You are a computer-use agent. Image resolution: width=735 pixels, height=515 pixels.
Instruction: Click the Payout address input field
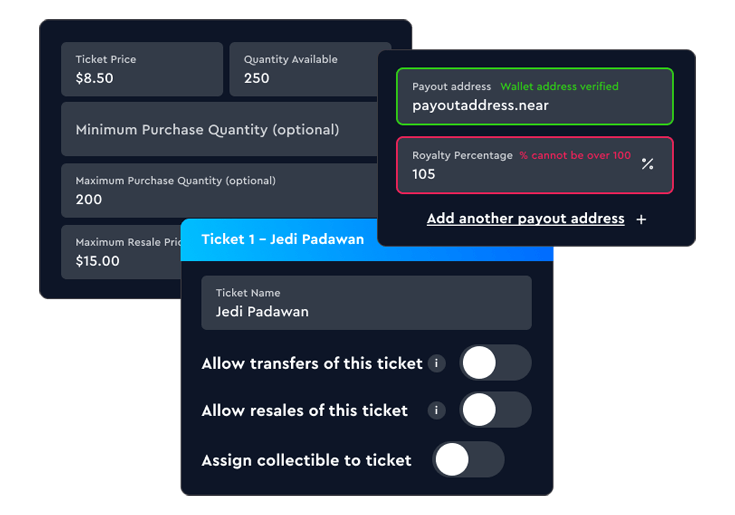point(535,97)
